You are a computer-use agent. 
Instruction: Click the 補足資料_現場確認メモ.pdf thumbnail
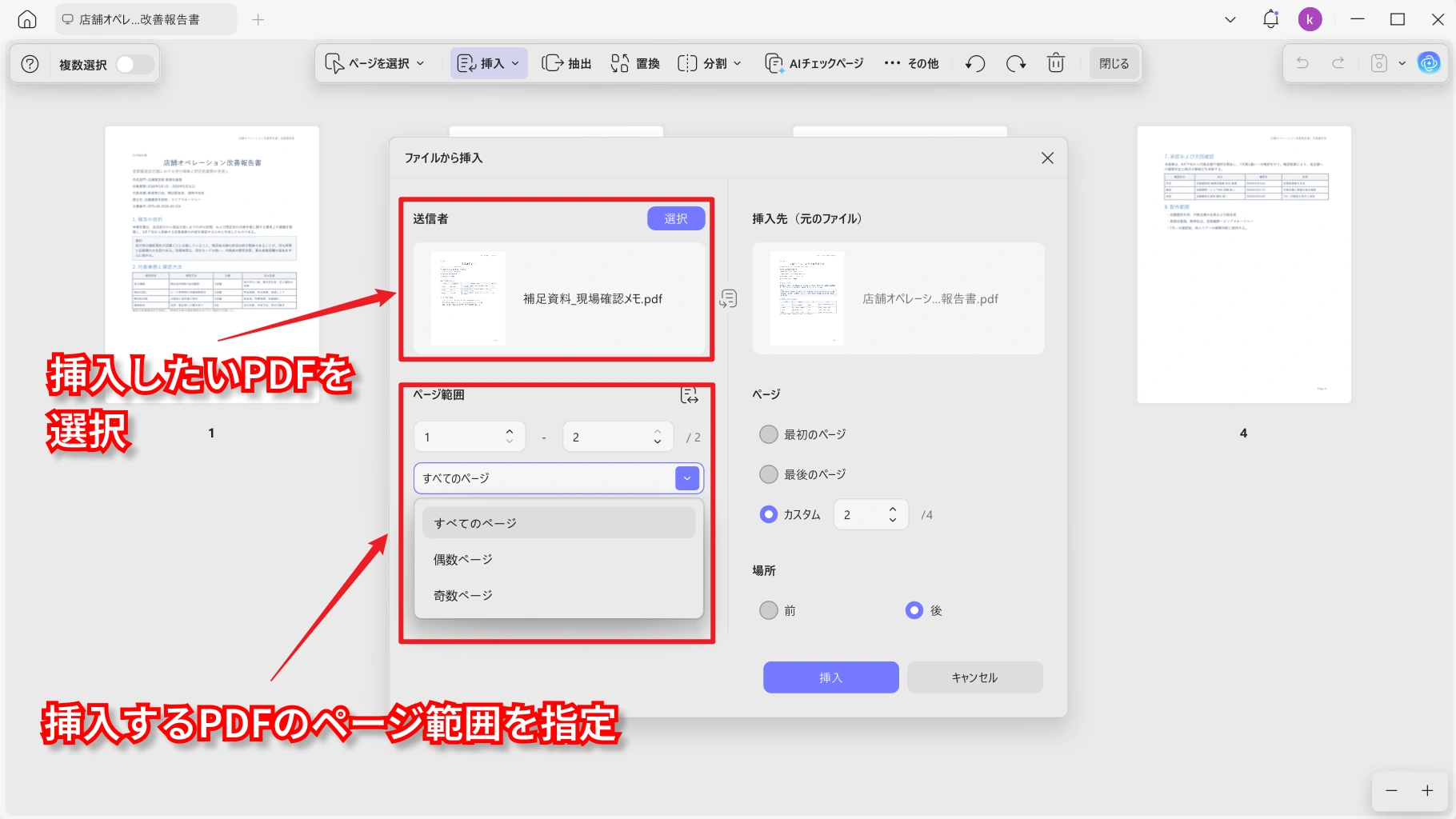tap(468, 298)
